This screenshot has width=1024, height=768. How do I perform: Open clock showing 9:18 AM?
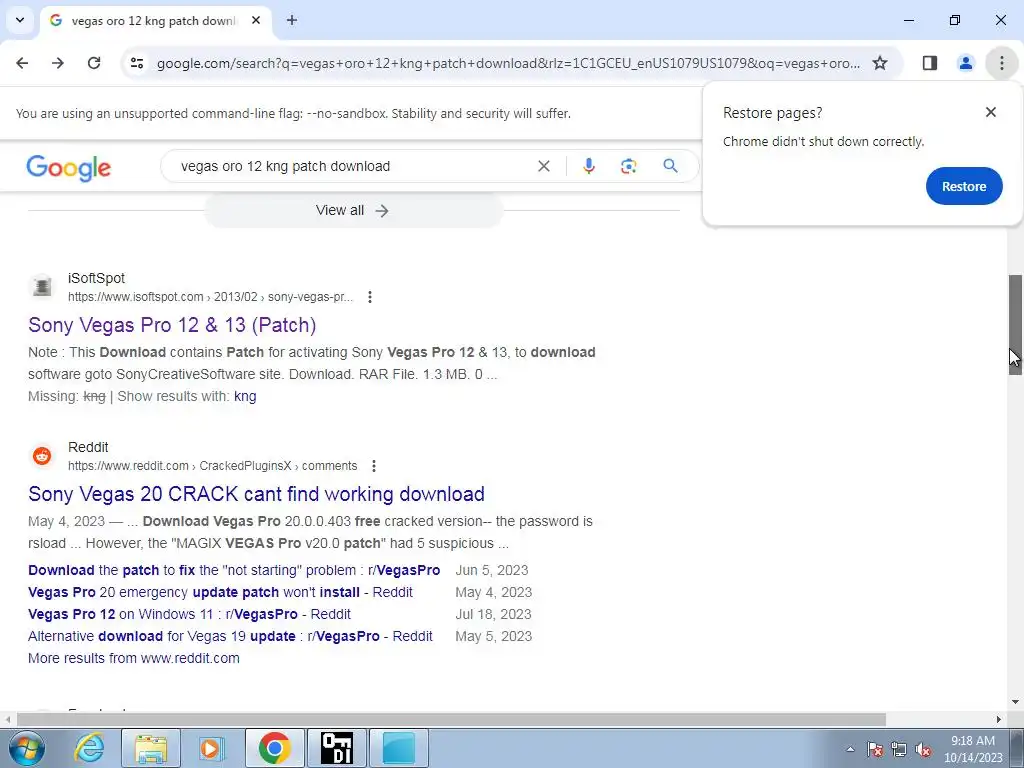coord(973,749)
